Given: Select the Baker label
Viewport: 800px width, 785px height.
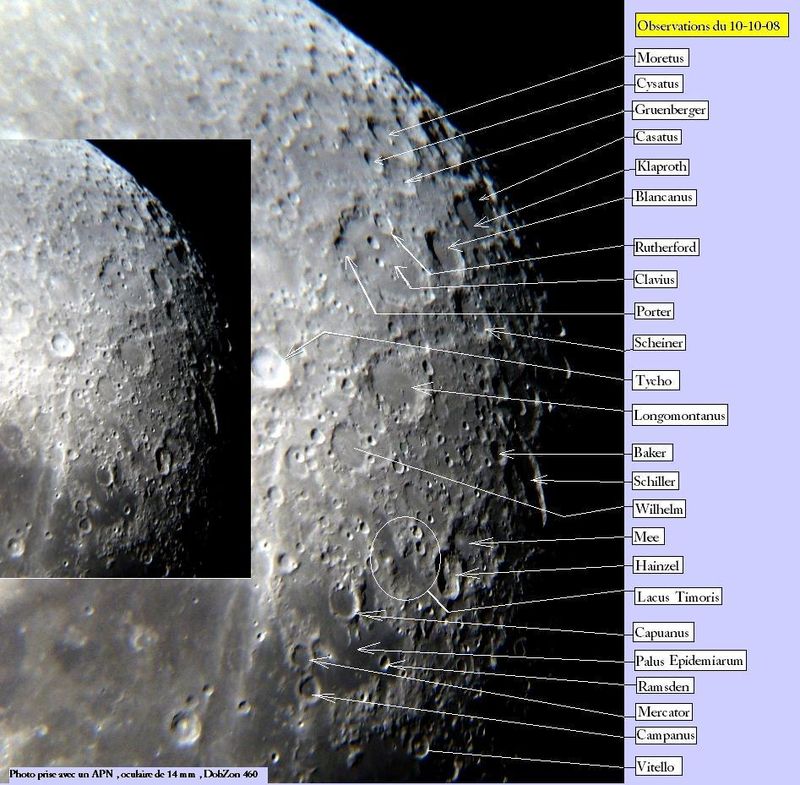Looking at the screenshot, I should 653,452.
